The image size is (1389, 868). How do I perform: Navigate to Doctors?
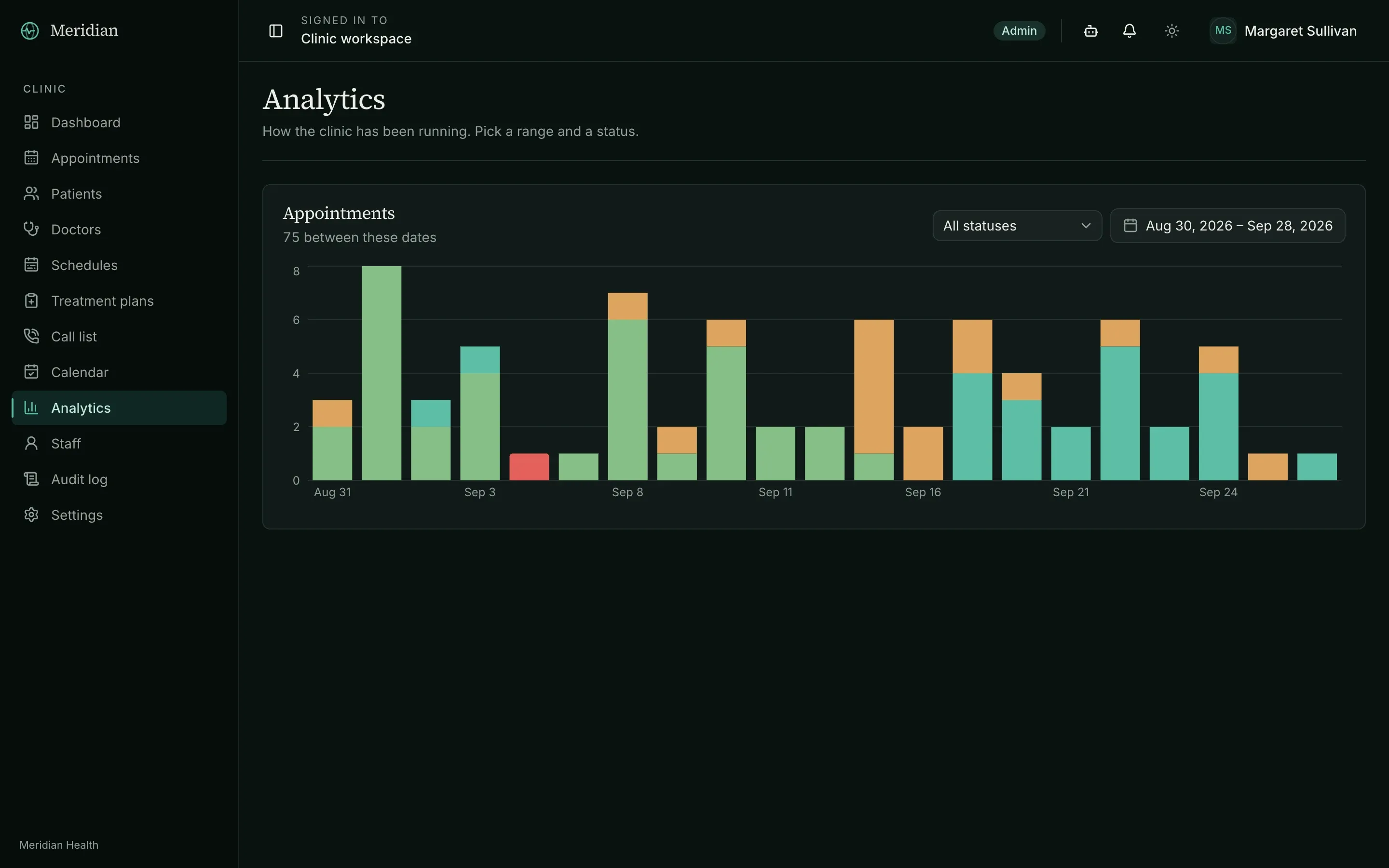coord(119,229)
